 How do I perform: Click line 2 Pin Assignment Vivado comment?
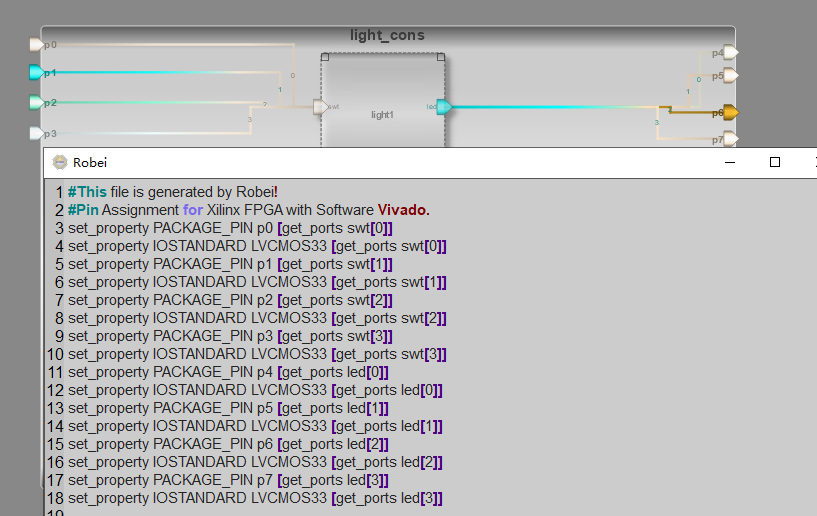point(249,210)
